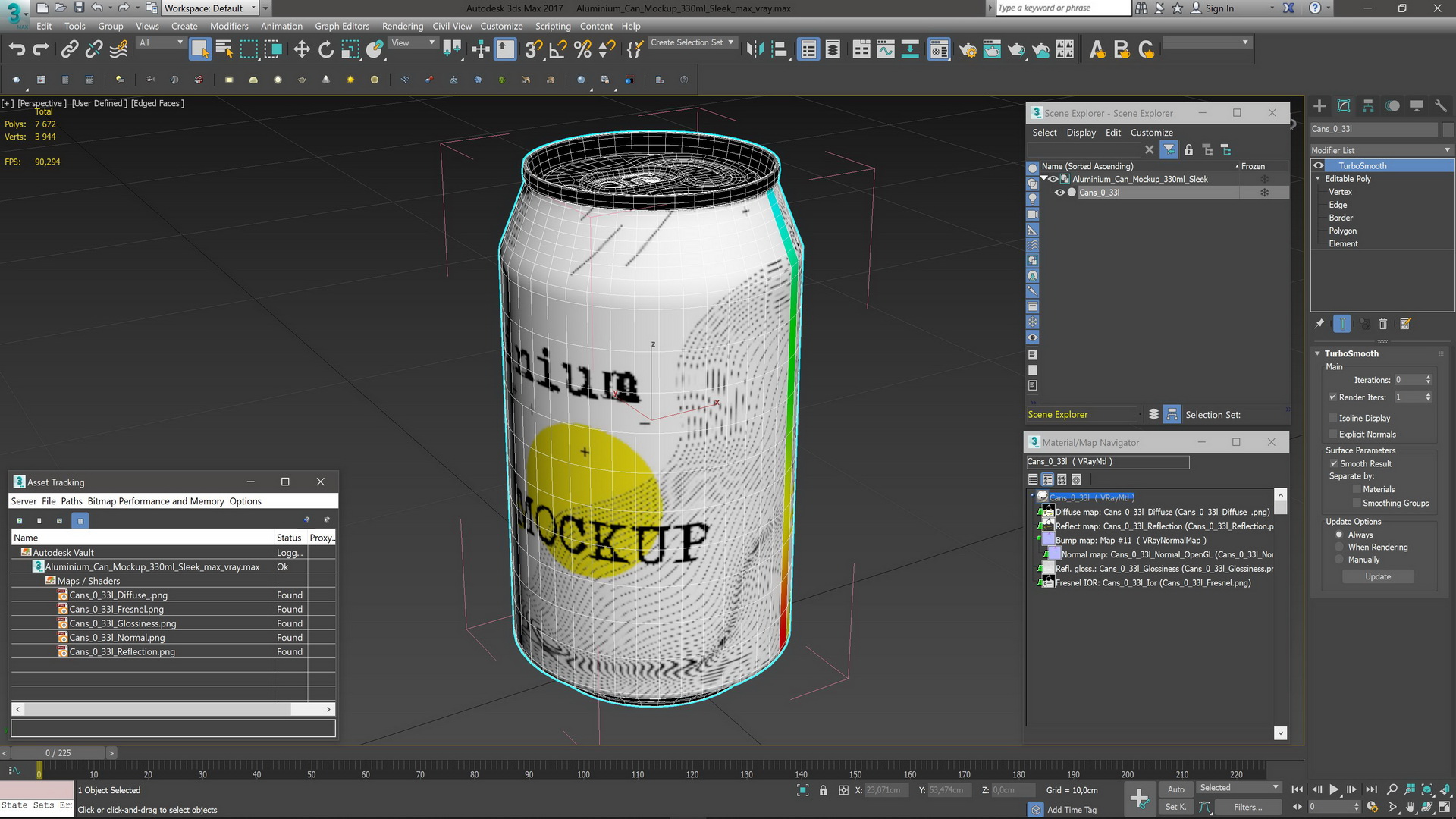Image resolution: width=1456 pixels, height=819 pixels.
Task: Open the Create Selection Set dropdown
Action: (x=692, y=43)
